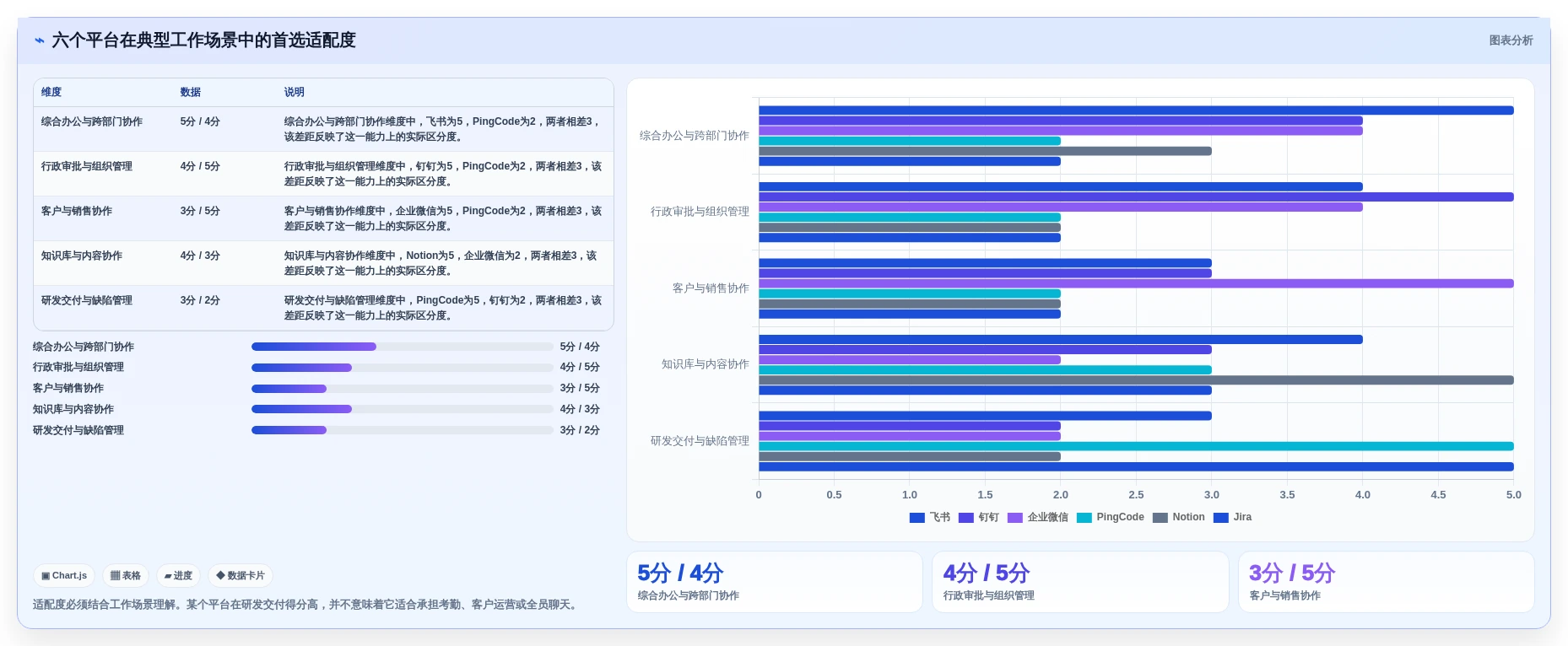This screenshot has width=1568, height=646.
Task: Click the 企业微信 bar in chart group 客户与销售协作
Action: [1136, 283]
